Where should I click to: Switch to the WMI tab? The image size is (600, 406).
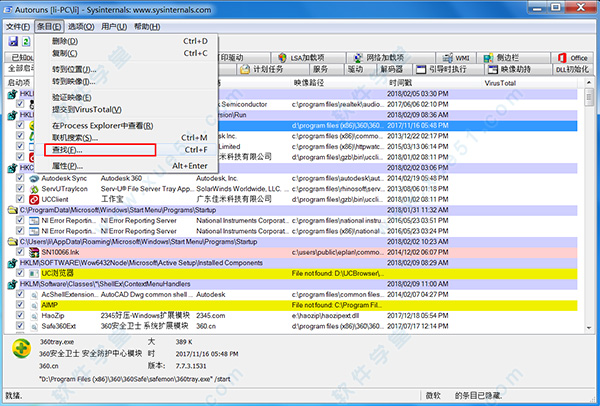coord(457,58)
